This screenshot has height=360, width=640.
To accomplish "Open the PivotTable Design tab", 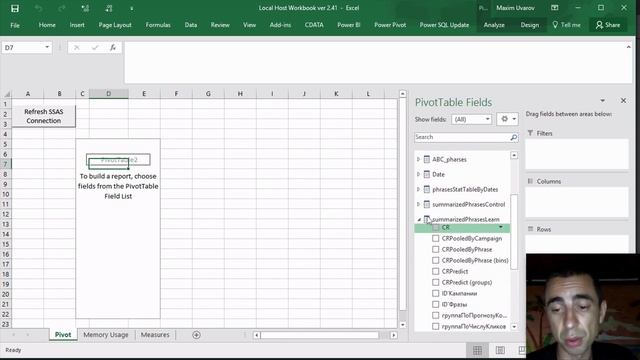I will [529, 25].
